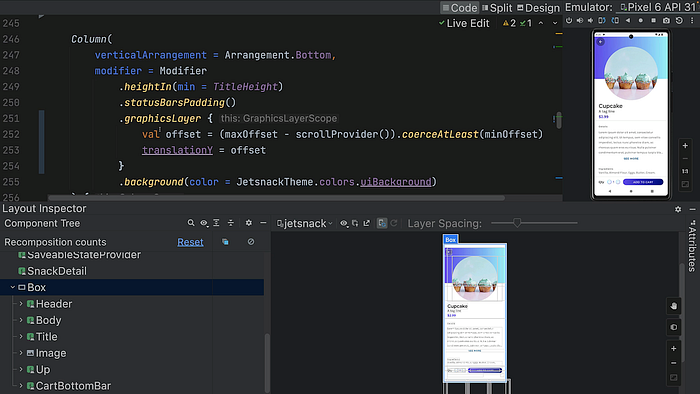Toggle view options eye in Component Tree
Screen dimensions: 700x394
click(x=204, y=223)
